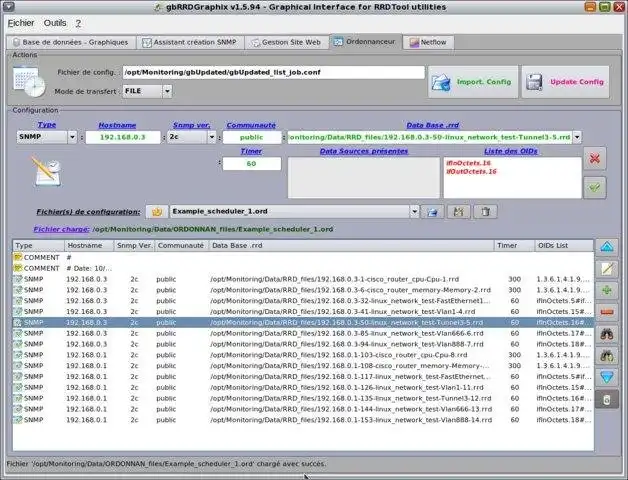The width and height of the screenshot is (628, 480).
Task: Add a job with the green plus icon
Action: coord(607,290)
